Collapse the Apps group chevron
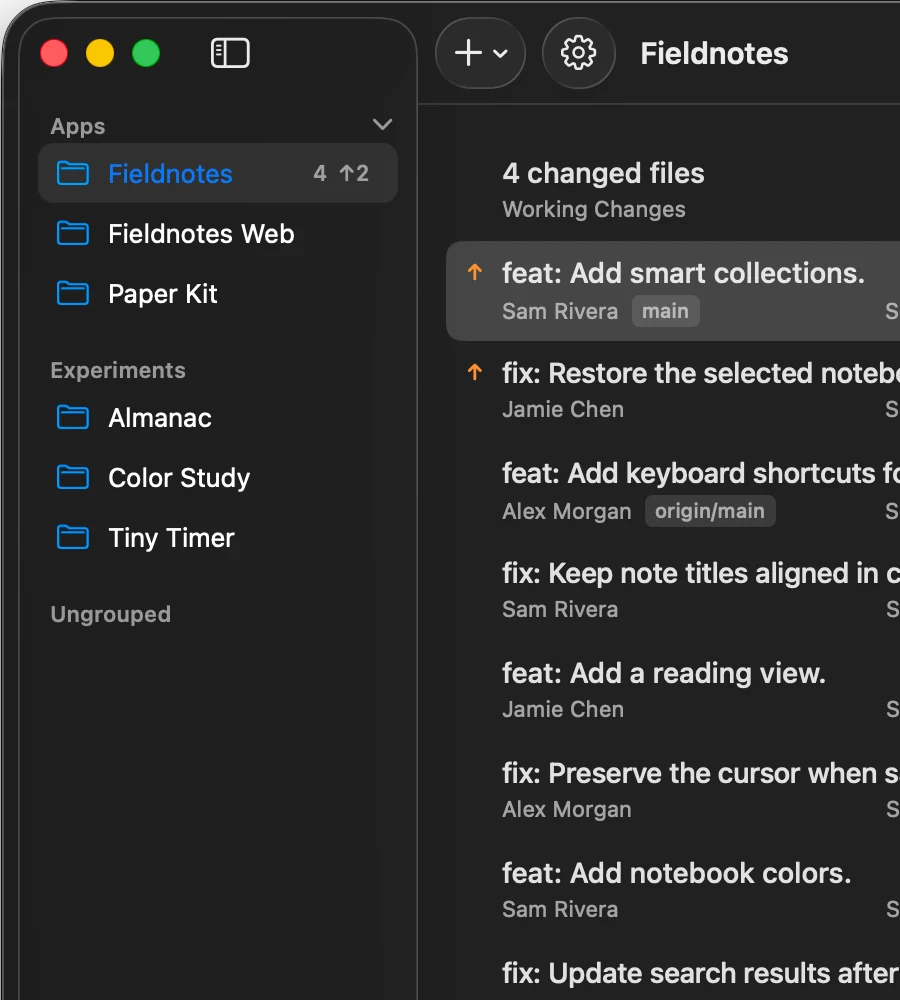The image size is (900, 1000). coord(382,124)
